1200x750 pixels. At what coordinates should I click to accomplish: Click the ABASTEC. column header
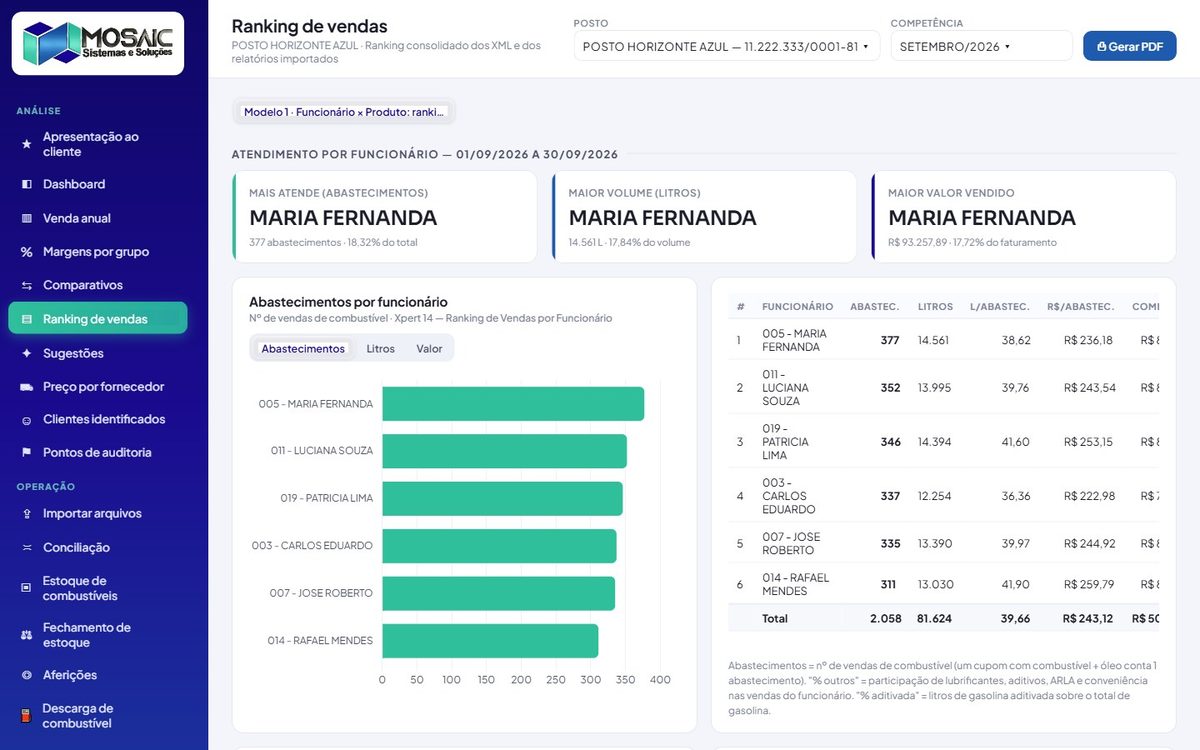pyautogui.click(x=874, y=307)
